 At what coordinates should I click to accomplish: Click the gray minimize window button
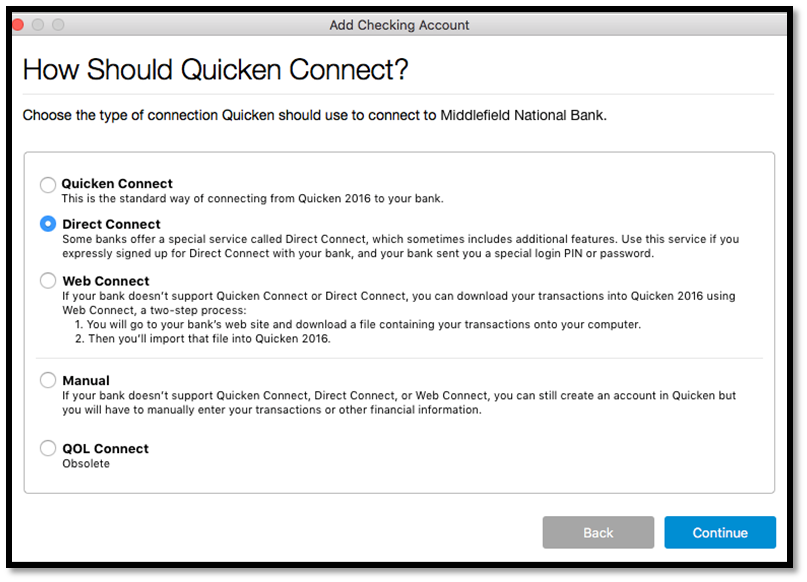38,25
